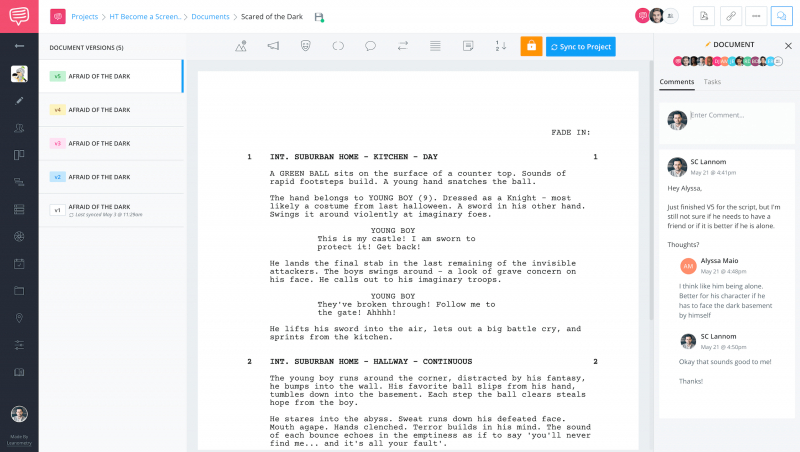Image resolution: width=800 pixels, height=452 pixels.
Task: Open the Comments tab
Action: (x=677, y=82)
